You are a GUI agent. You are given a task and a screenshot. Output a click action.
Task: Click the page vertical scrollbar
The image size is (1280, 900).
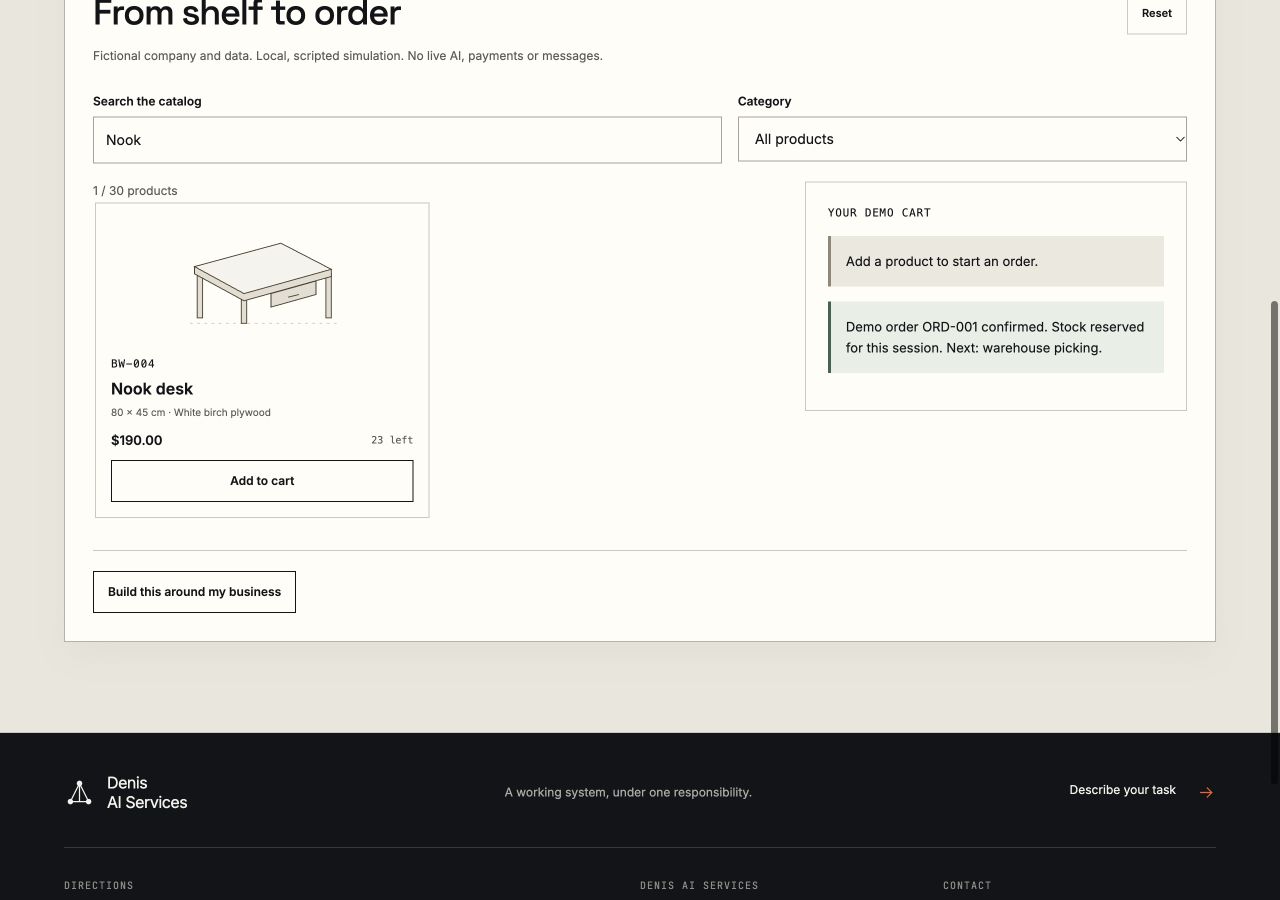[x=1274, y=540]
